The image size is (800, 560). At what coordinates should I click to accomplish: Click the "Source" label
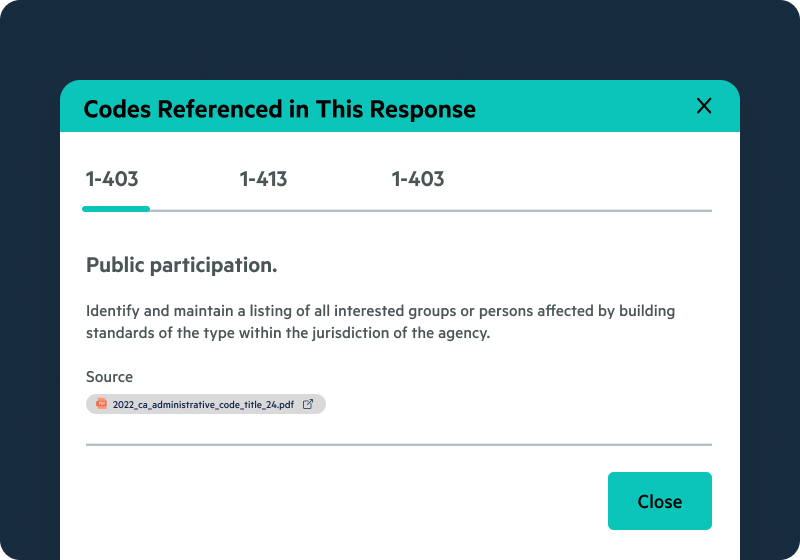(109, 377)
